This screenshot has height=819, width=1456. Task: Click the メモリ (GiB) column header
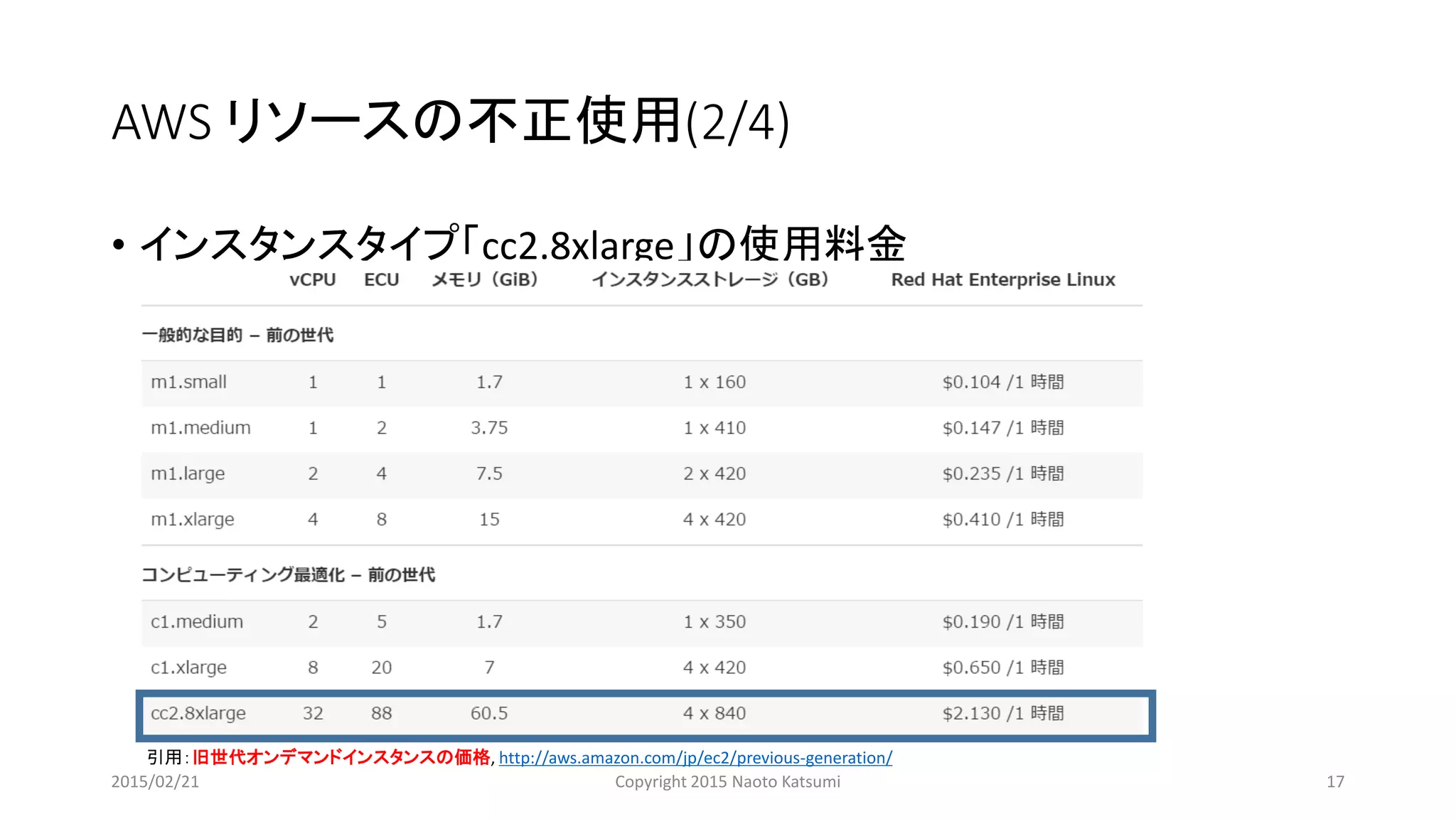pos(485,279)
